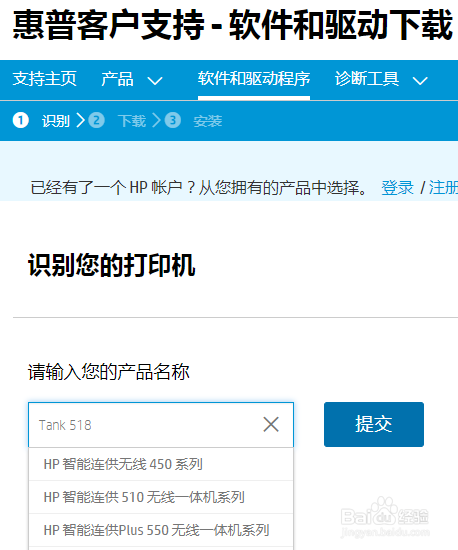
Task: Open the 诊断工具 menu
Action: [x=367, y=79]
